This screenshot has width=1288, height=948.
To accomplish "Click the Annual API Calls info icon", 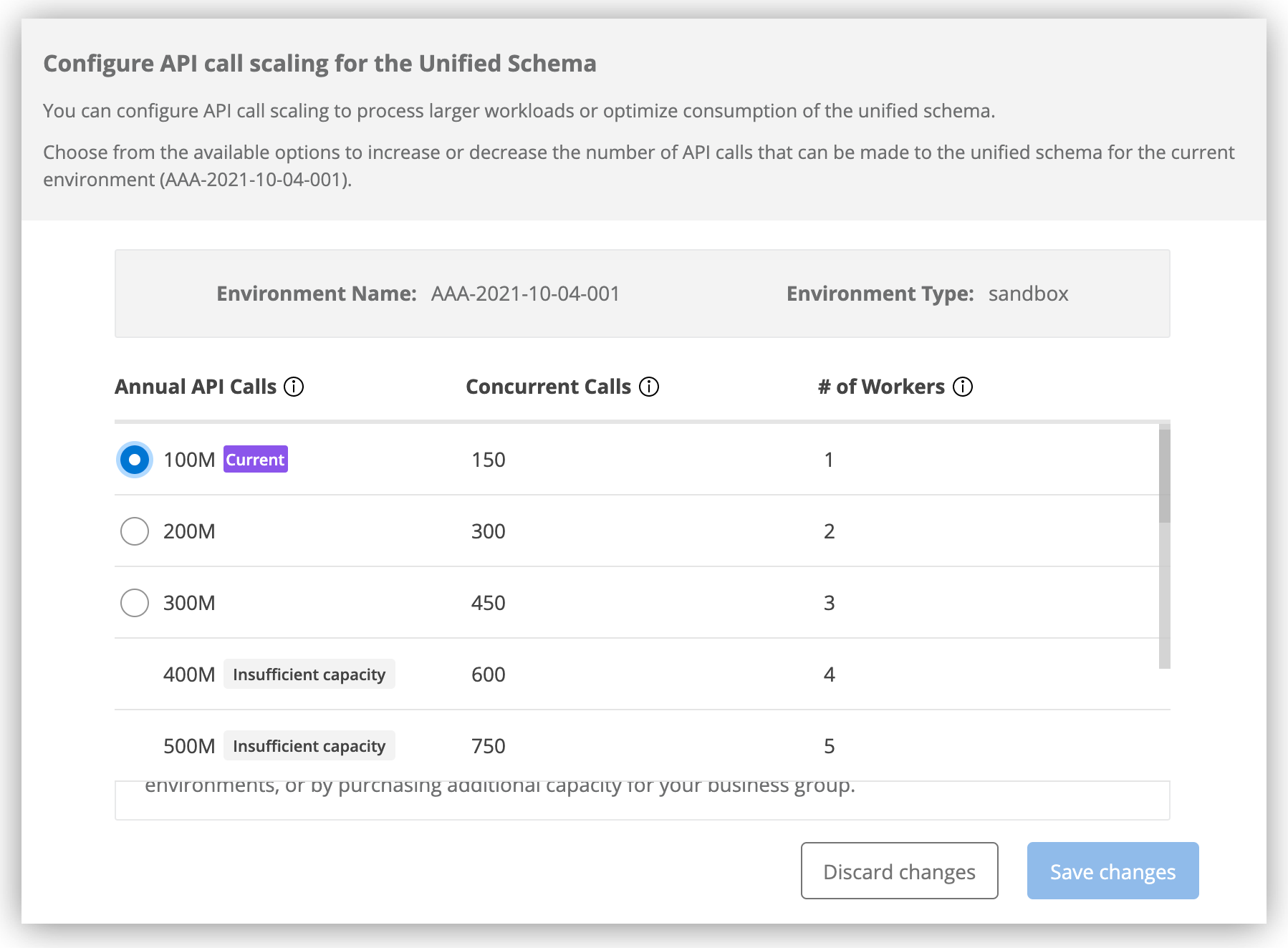I will [294, 386].
